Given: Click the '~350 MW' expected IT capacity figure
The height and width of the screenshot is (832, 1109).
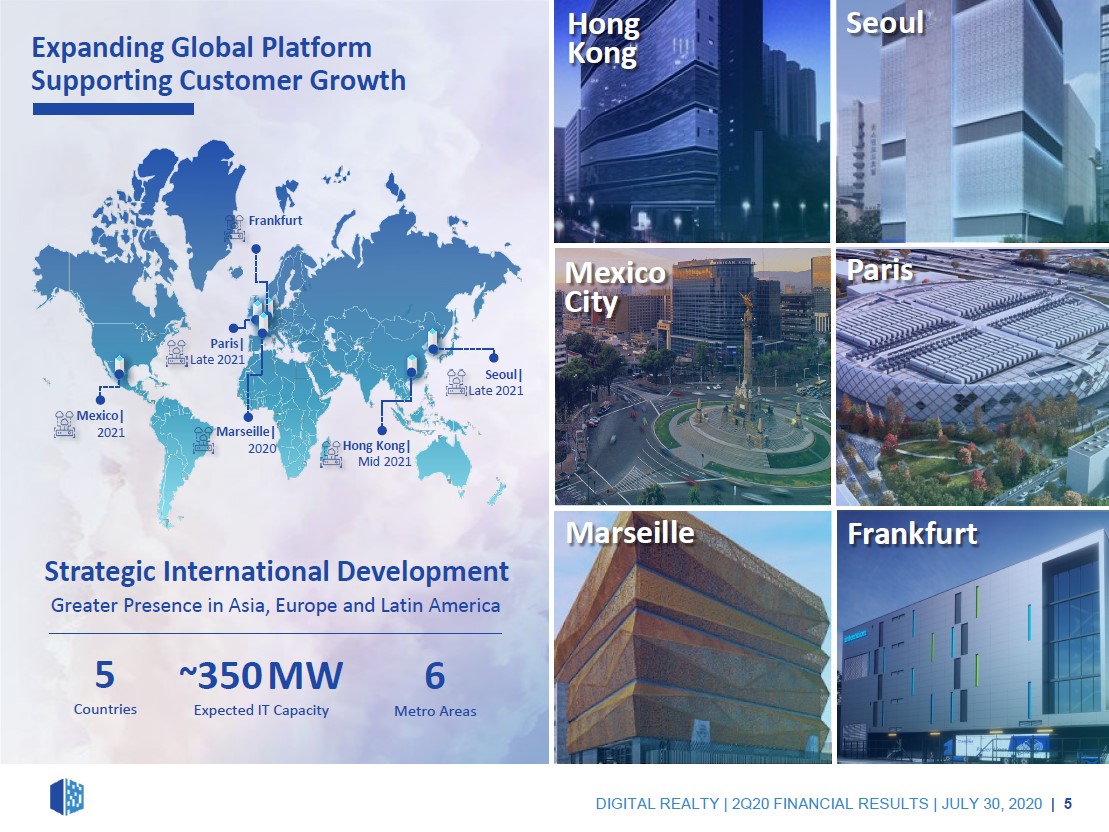Looking at the screenshot, I should 261,677.
